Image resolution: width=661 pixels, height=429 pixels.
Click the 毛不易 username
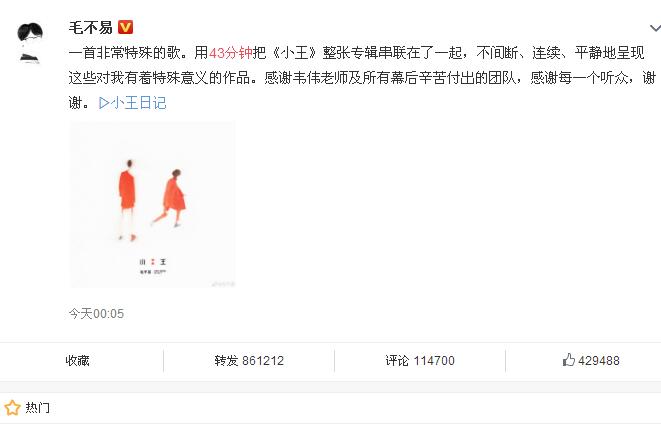click(x=91, y=28)
